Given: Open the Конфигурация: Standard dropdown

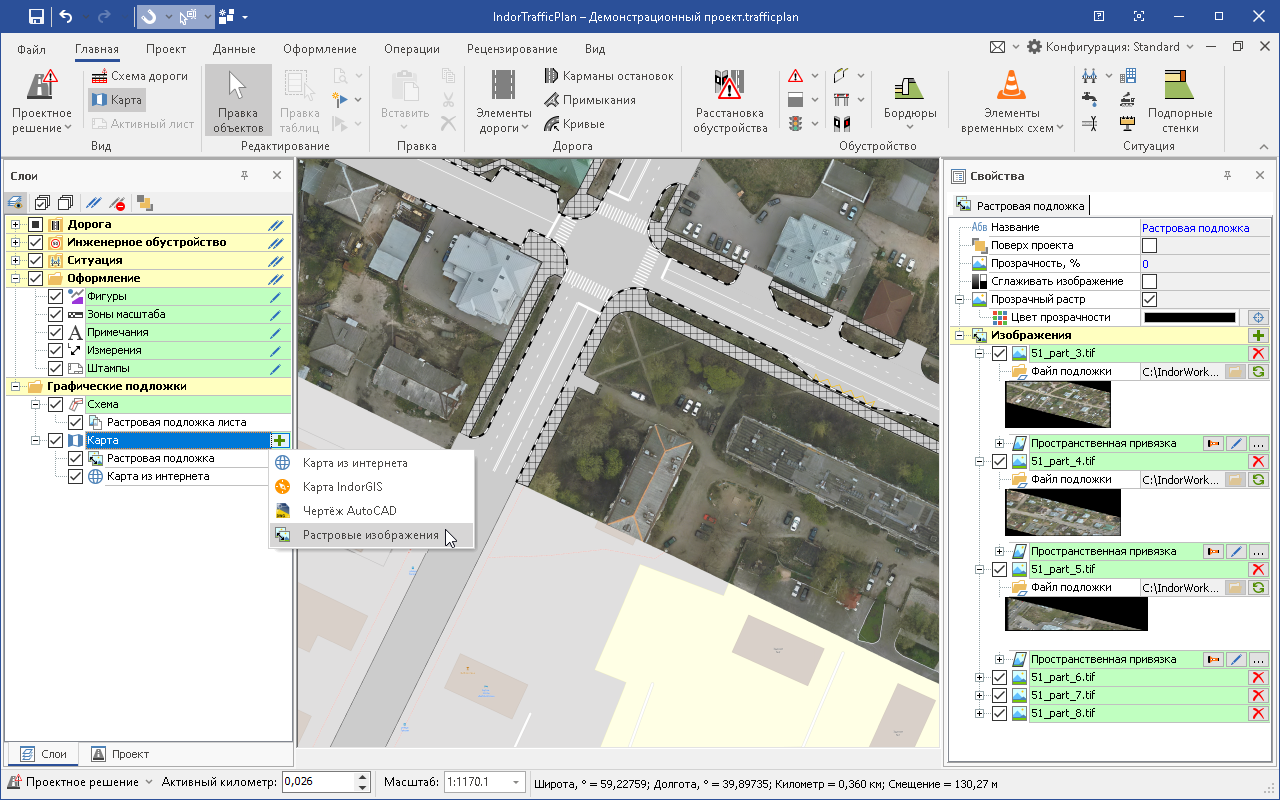Looking at the screenshot, I should click(1188, 47).
